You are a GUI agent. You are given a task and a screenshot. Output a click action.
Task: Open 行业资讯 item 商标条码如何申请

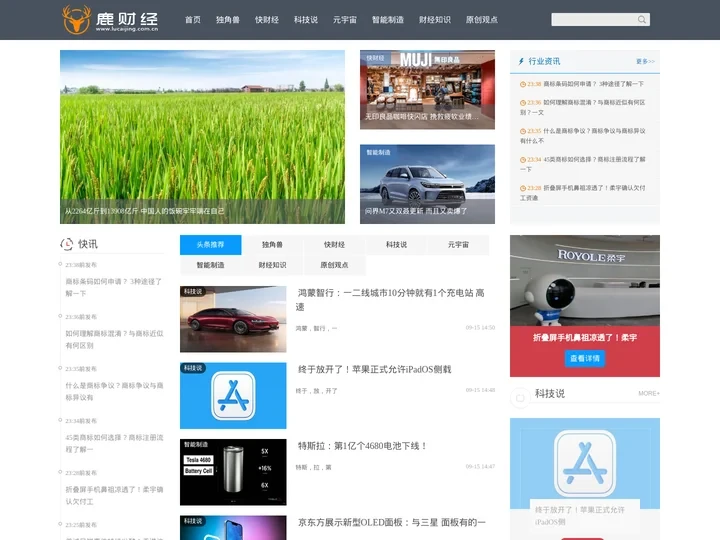point(593,84)
